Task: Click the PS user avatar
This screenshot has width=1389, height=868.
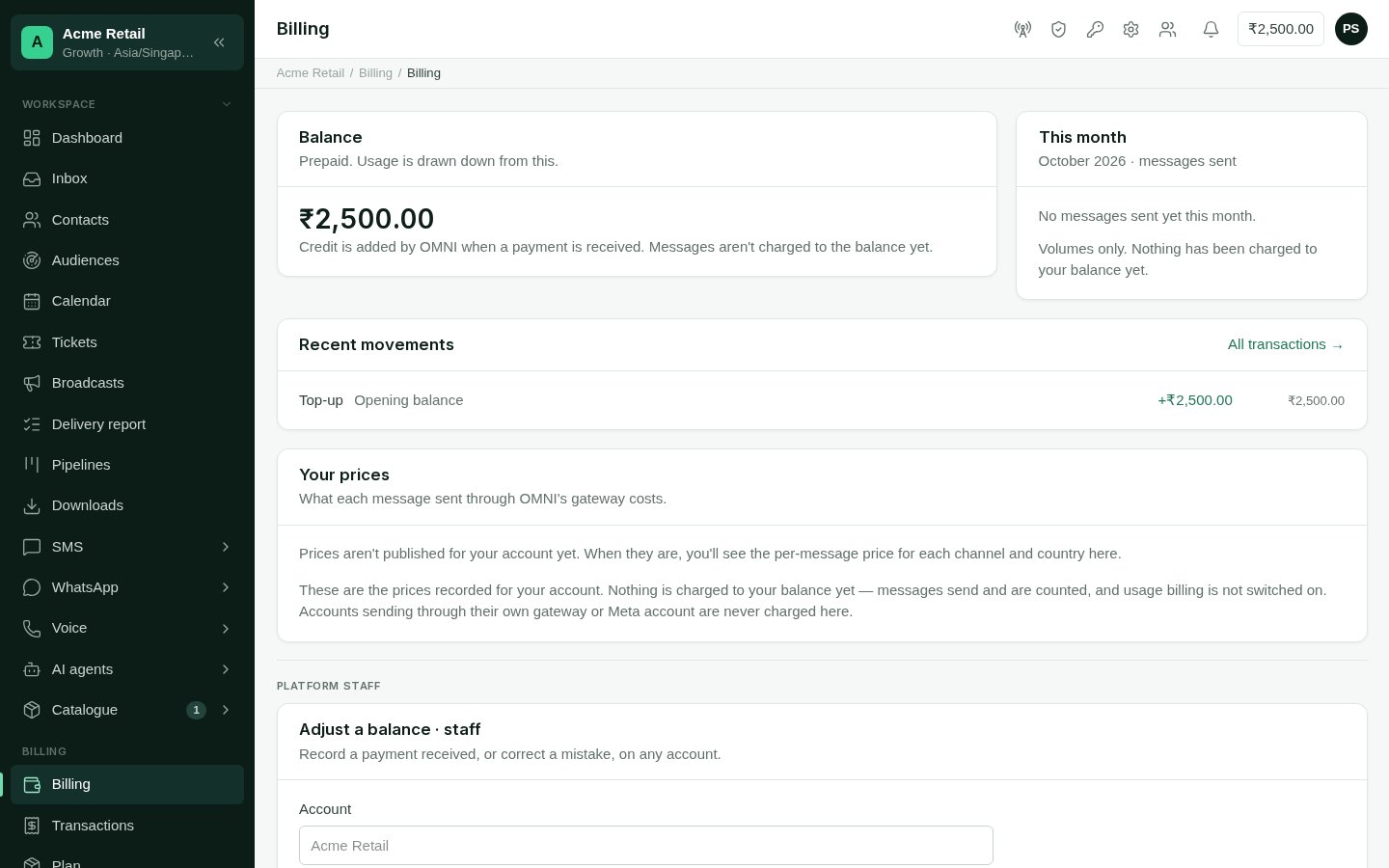Action: tap(1350, 29)
